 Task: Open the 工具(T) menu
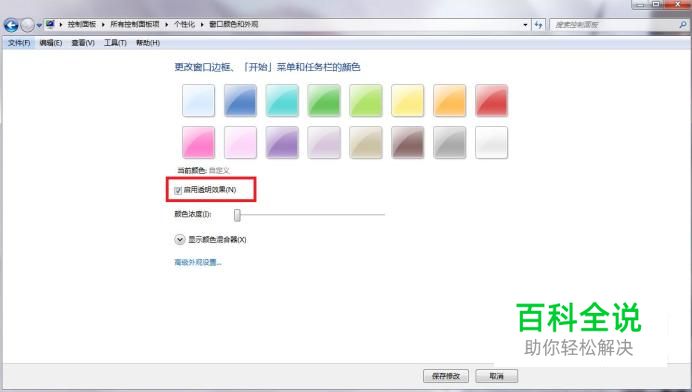pyautogui.click(x=115, y=43)
